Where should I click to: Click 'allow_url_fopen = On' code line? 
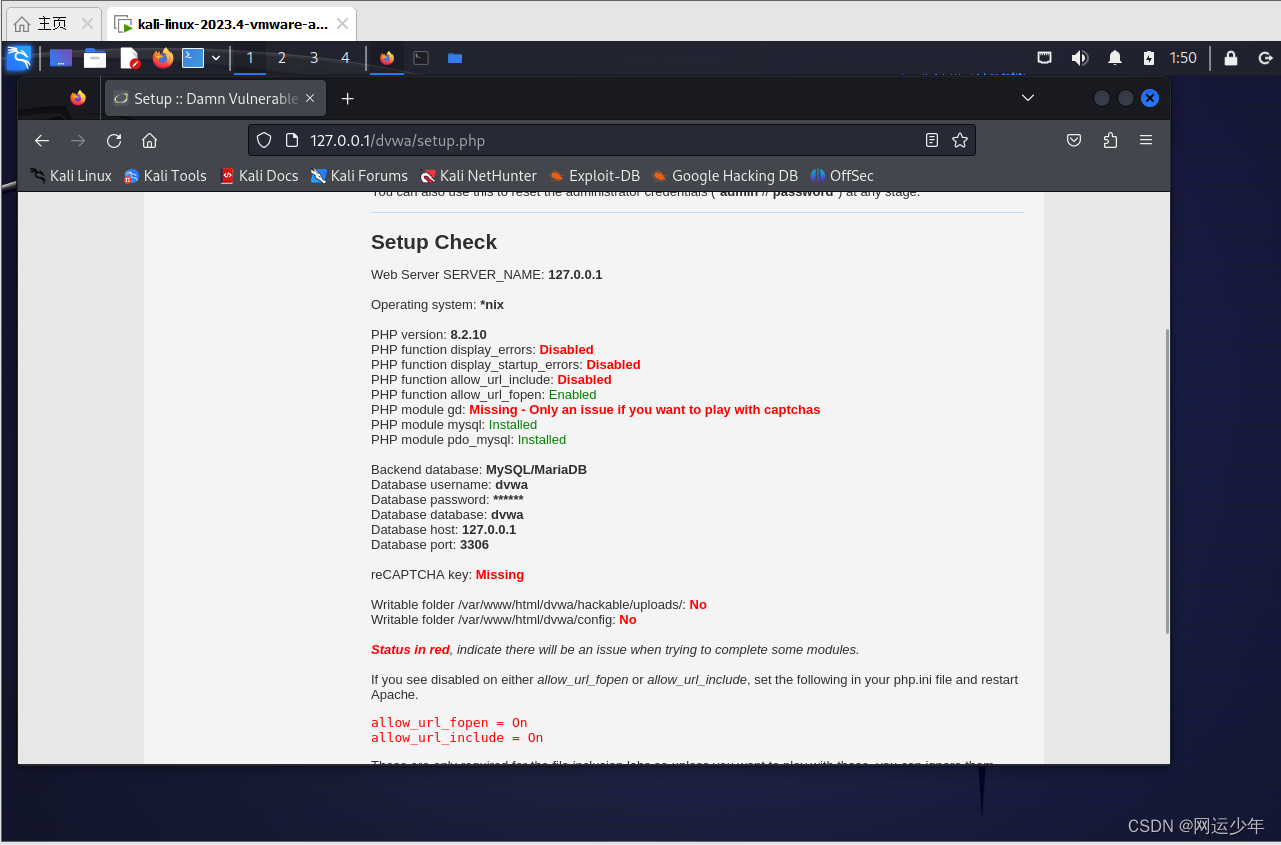click(x=449, y=723)
